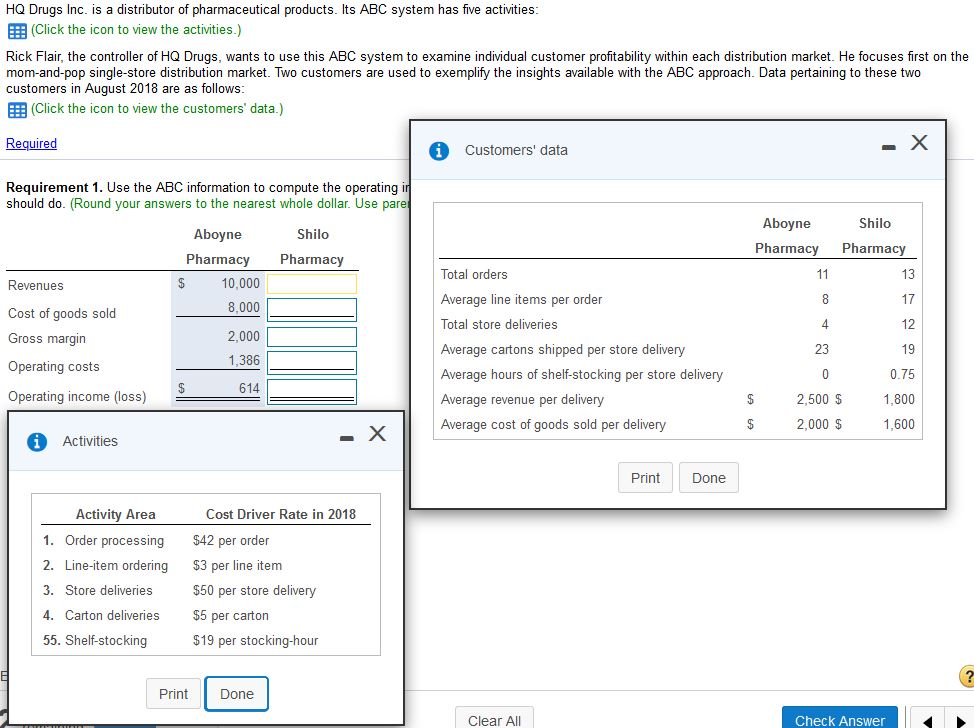Click 'Average line items per order' label
This screenshot has width=974, height=728.
coord(521,300)
